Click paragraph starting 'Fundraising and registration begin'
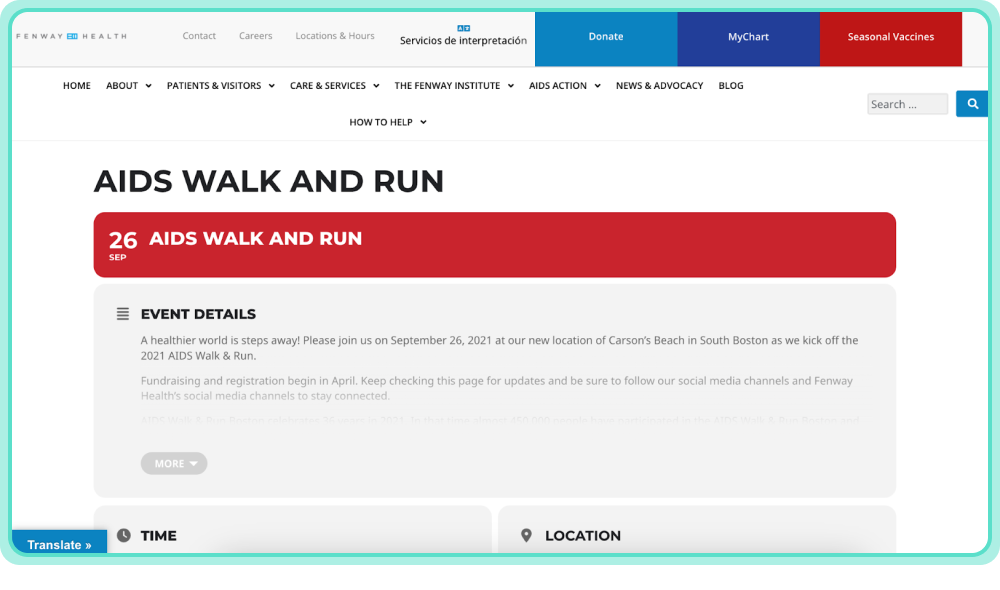The width and height of the screenshot is (1000, 590). [x=497, y=388]
